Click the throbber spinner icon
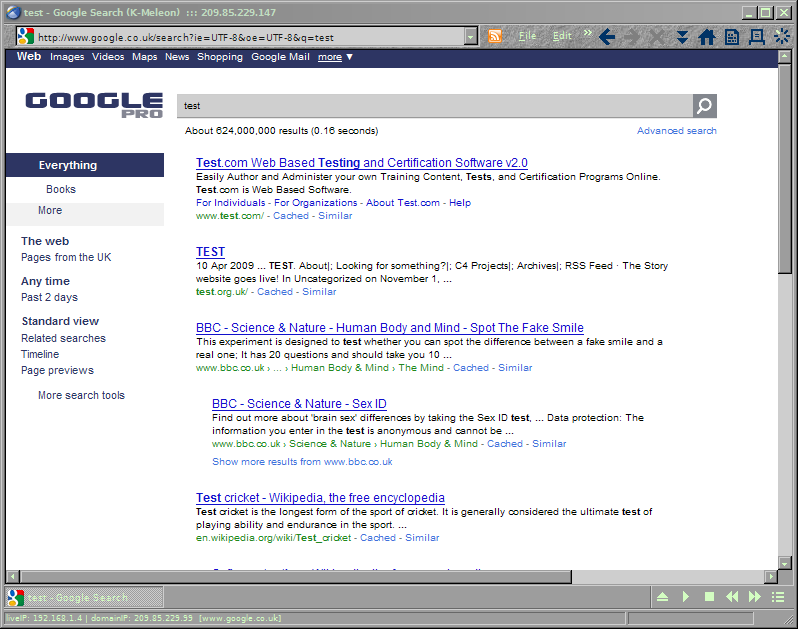 pos(782,37)
